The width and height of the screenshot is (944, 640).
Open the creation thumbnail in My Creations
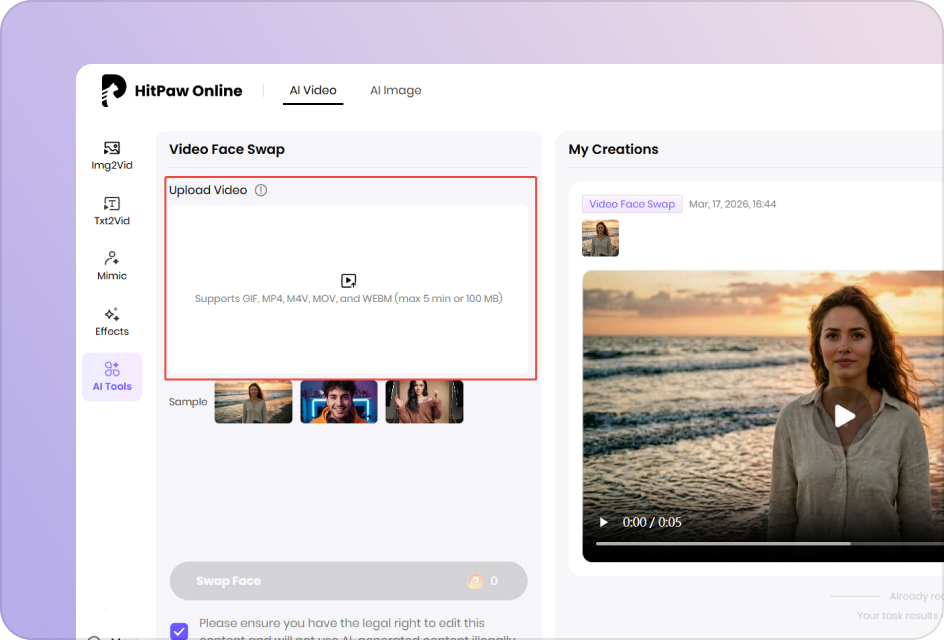pos(600,238)
